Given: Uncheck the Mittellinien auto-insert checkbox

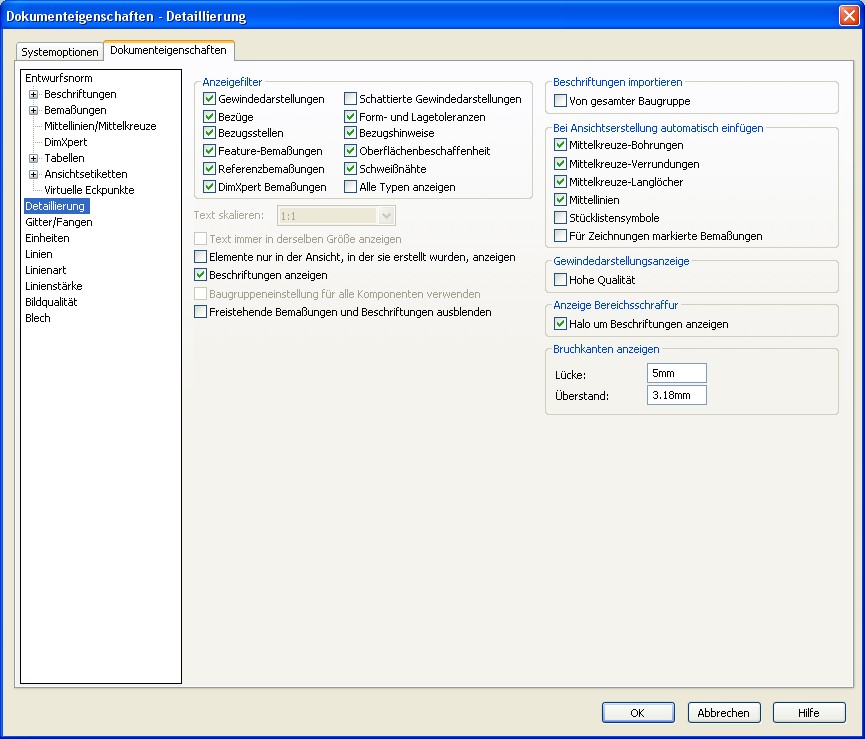Looking at the screenshot, I should pos(560,199).
